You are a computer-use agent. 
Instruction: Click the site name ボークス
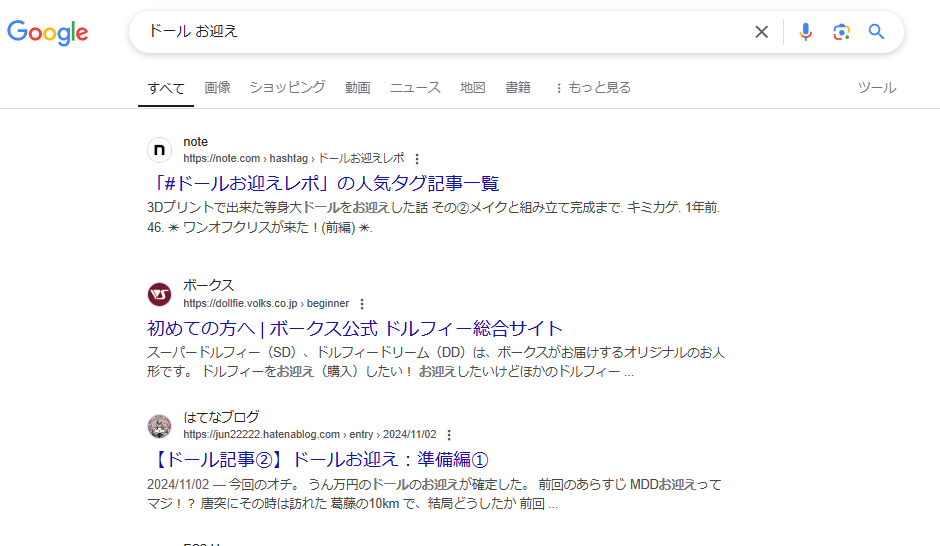point(209,285)
